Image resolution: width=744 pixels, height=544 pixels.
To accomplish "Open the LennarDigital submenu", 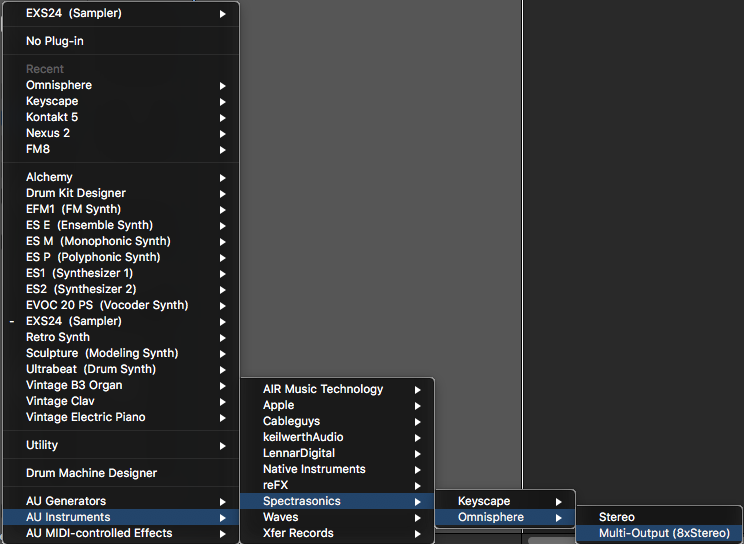I will coord(337,453).
